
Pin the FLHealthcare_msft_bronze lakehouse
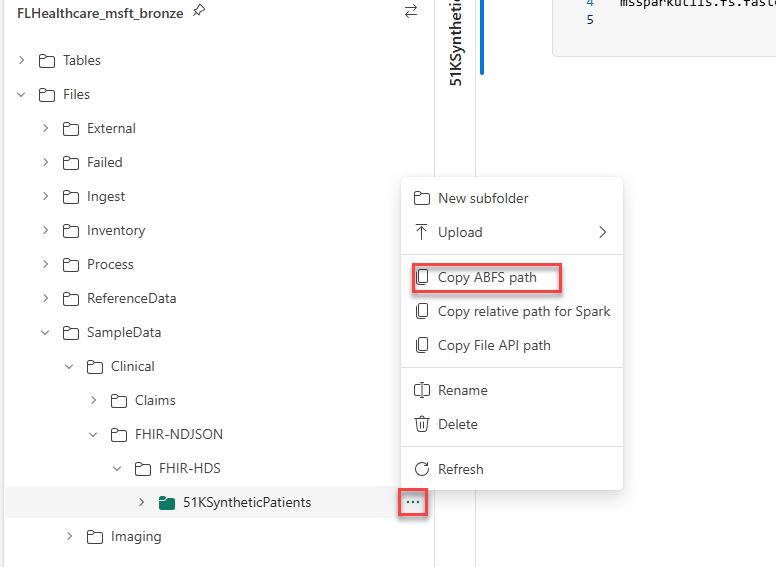click(x=199, y=11)
